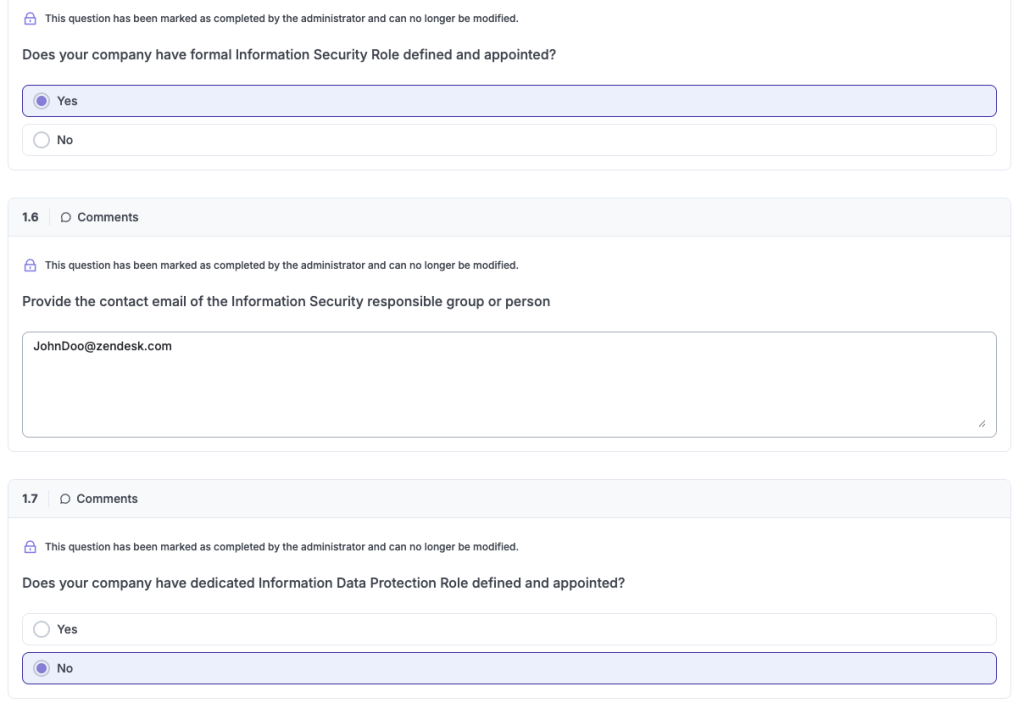
Task: Click the highlighted Yes option row in Security Role question
Action: (x=509, y=101)
